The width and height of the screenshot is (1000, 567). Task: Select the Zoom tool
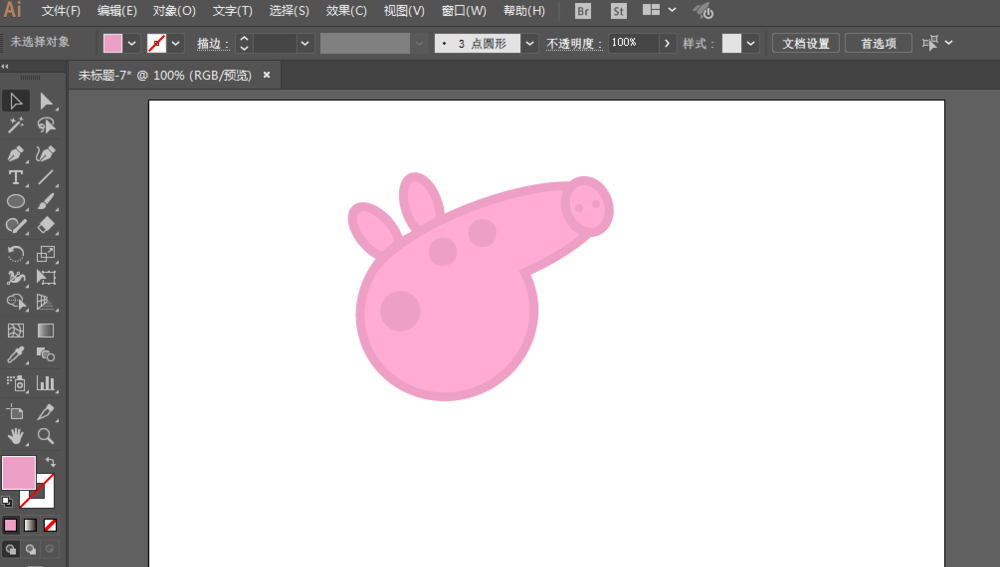(x=46, y=436)
